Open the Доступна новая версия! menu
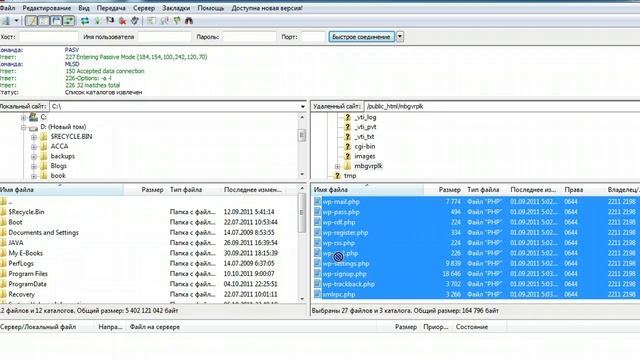The height and width of the screenshot is (360, 640). (x=267, y=8)
